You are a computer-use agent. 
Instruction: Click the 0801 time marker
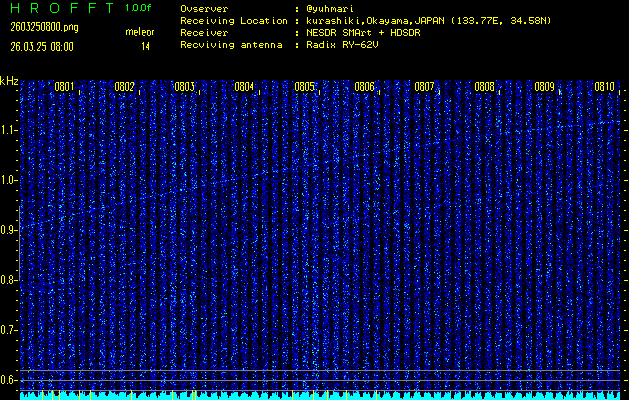[64, 87]
